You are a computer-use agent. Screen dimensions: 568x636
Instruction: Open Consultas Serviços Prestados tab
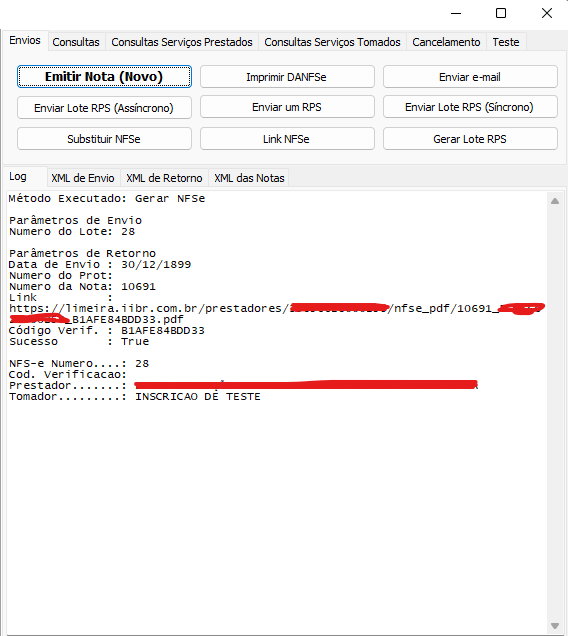(x=182, y=42)
